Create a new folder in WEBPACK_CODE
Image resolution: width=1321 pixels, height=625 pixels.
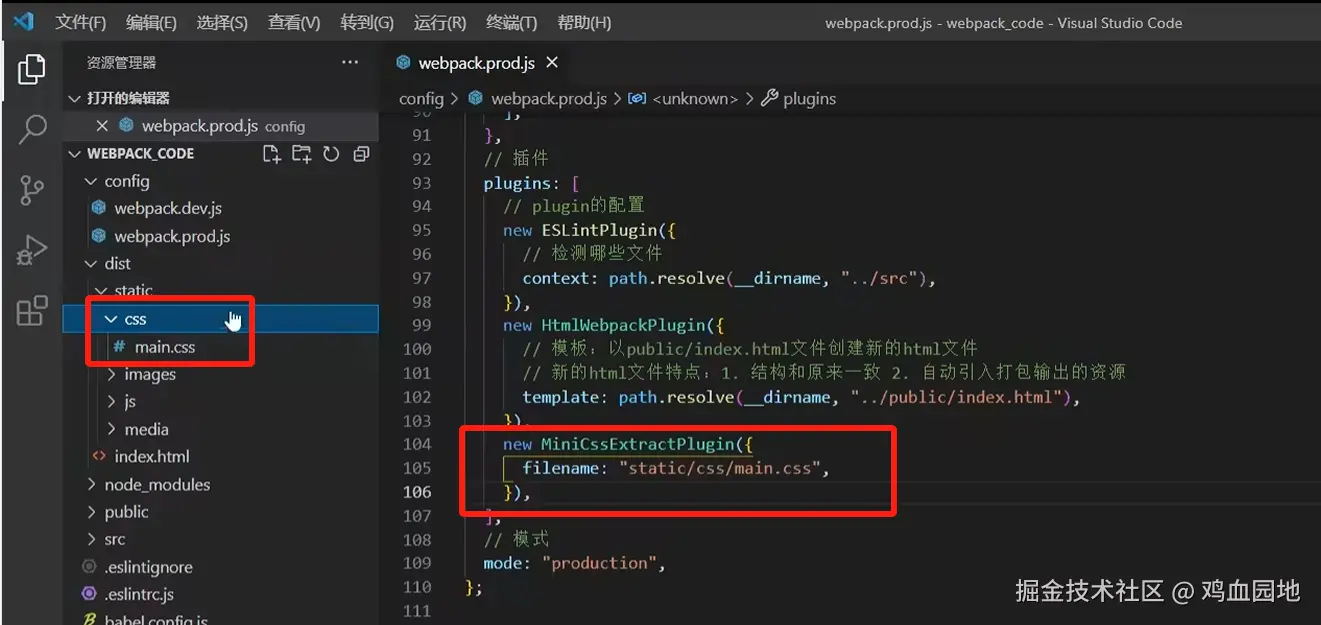[x=301, y=153]
